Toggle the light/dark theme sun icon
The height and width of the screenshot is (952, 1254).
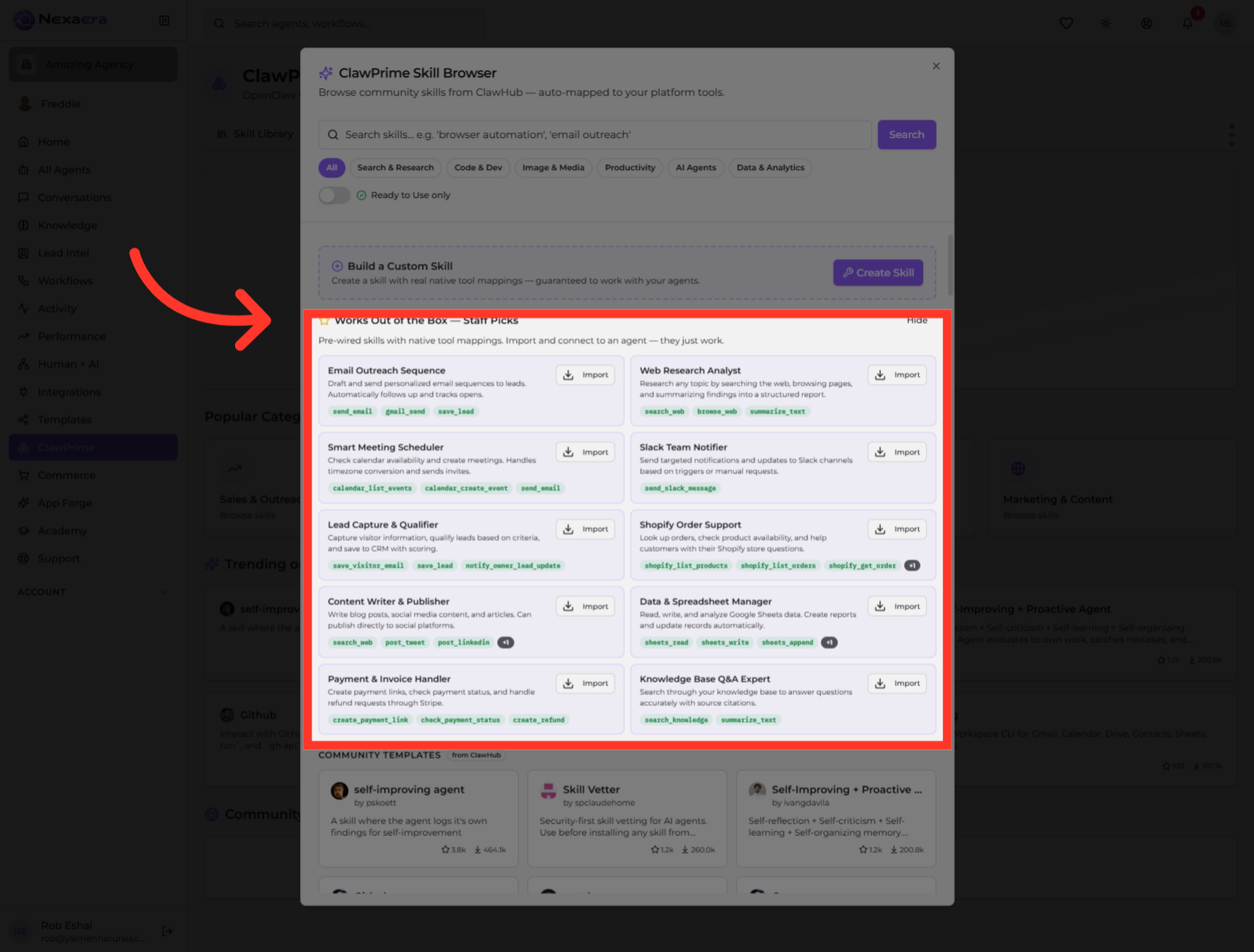click(x=1106, y=23)
